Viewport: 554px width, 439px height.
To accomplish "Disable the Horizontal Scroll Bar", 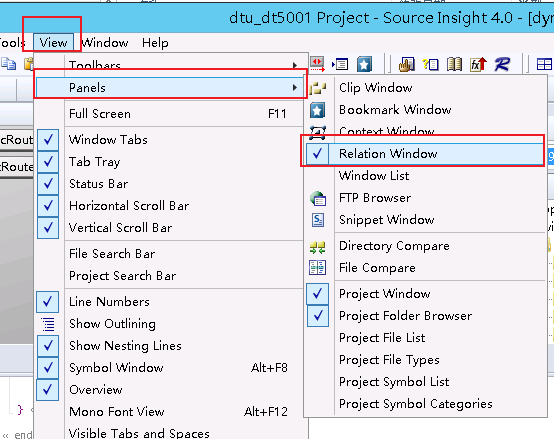I will (48, 206).
